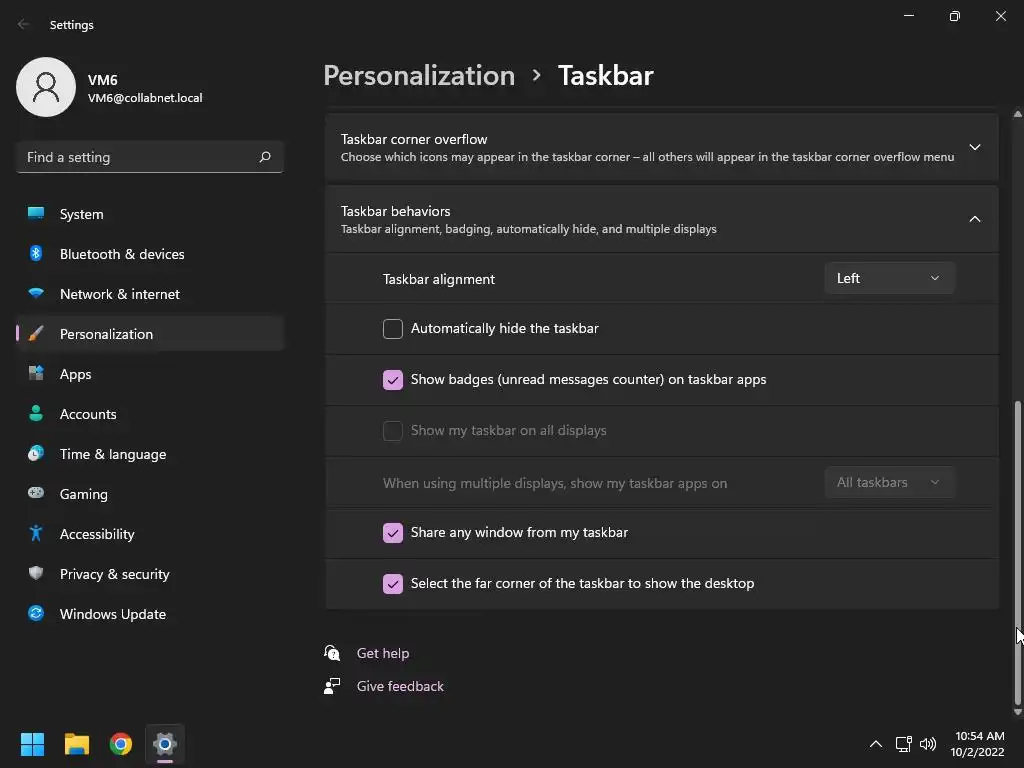Expand the Taskbar corner overflow section
This screenshot has height=768, width=1024.
(x=974, y=148)
